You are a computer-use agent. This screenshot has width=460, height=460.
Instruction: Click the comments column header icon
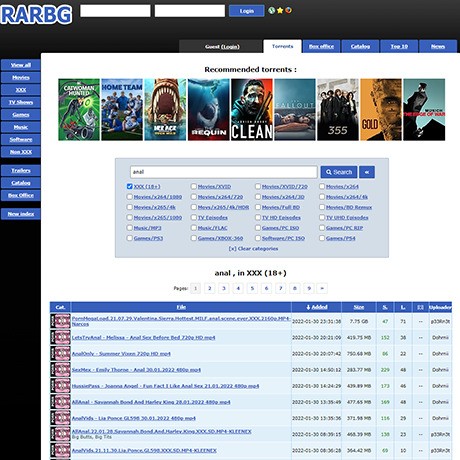420,307
